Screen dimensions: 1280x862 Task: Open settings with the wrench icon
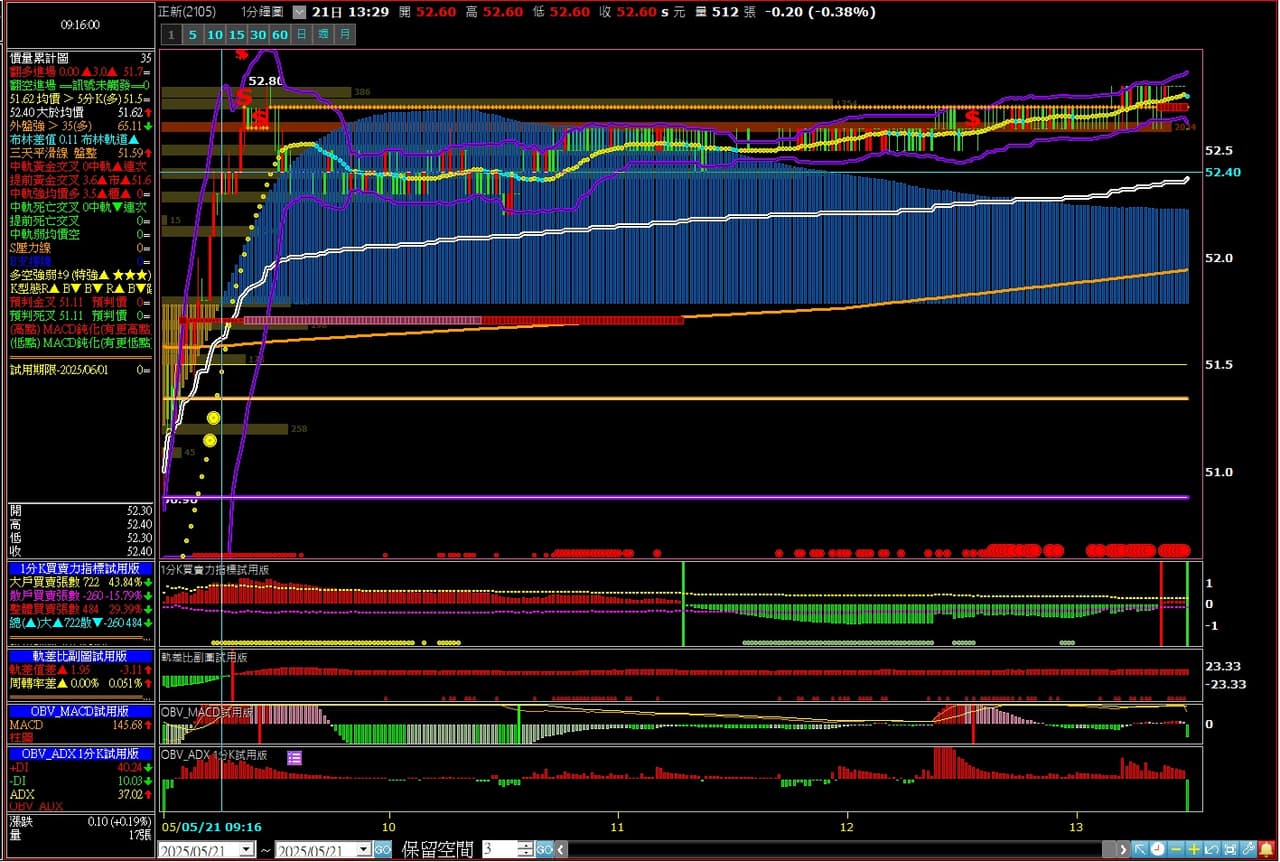[x=1248, y=850]
